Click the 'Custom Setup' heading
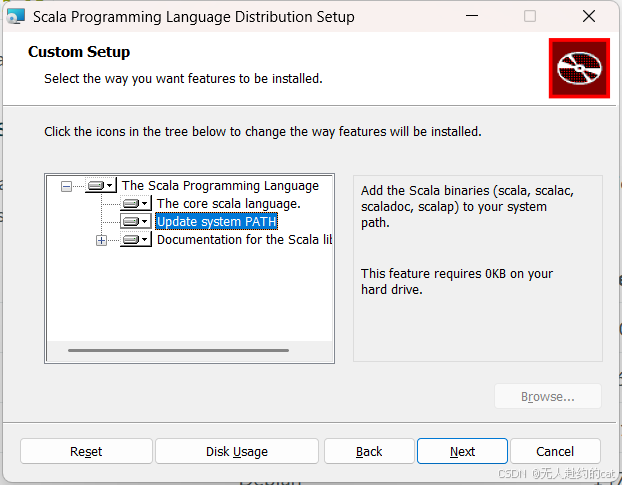Screen dimensions: 622x485 pos(79,52)
